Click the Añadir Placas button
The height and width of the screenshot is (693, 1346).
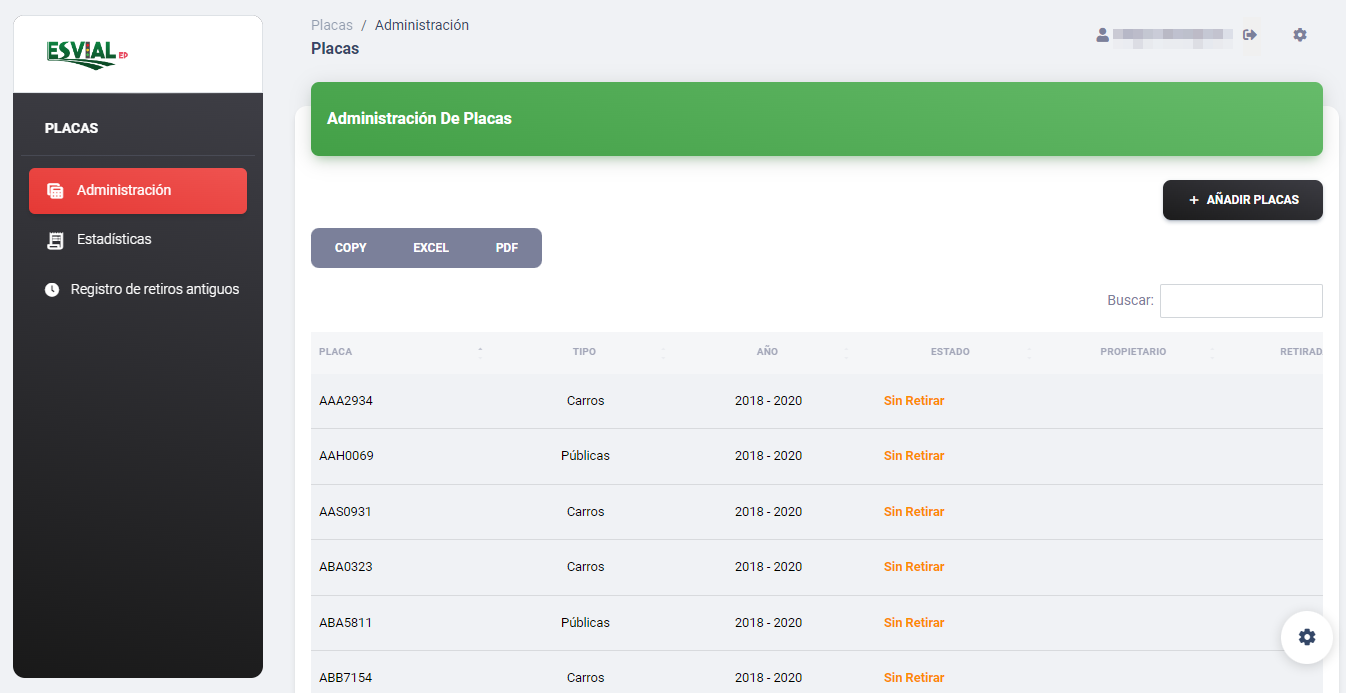[1242, 200]
